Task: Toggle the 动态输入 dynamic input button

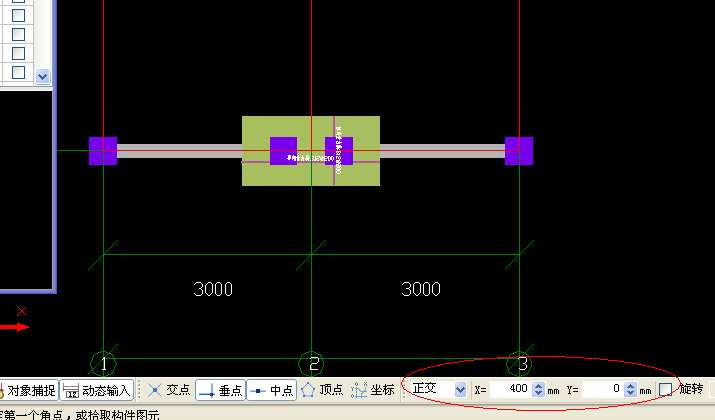Action: (97, 390)
